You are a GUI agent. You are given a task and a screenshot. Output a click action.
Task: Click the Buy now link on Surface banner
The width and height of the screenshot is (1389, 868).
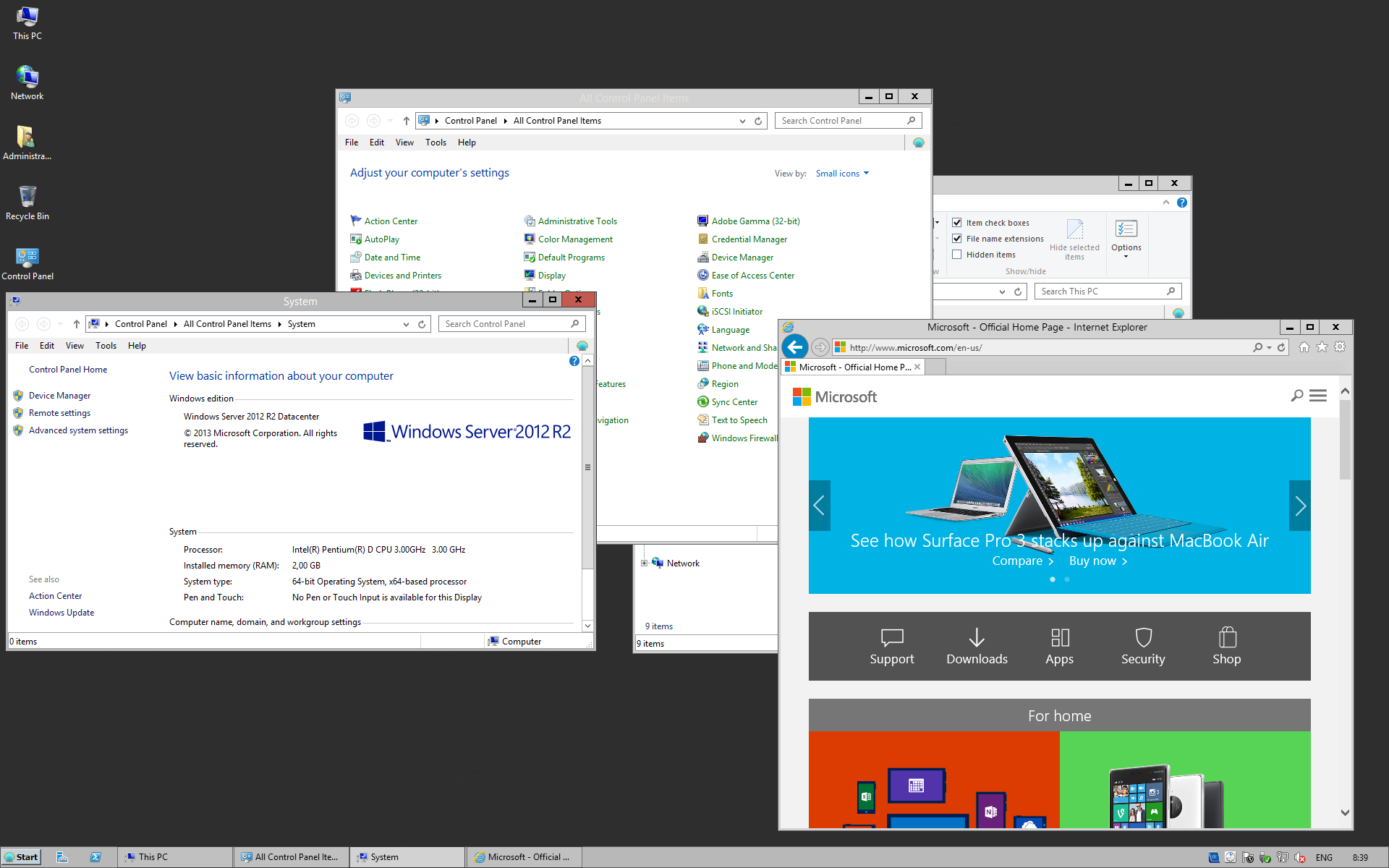1098,561
